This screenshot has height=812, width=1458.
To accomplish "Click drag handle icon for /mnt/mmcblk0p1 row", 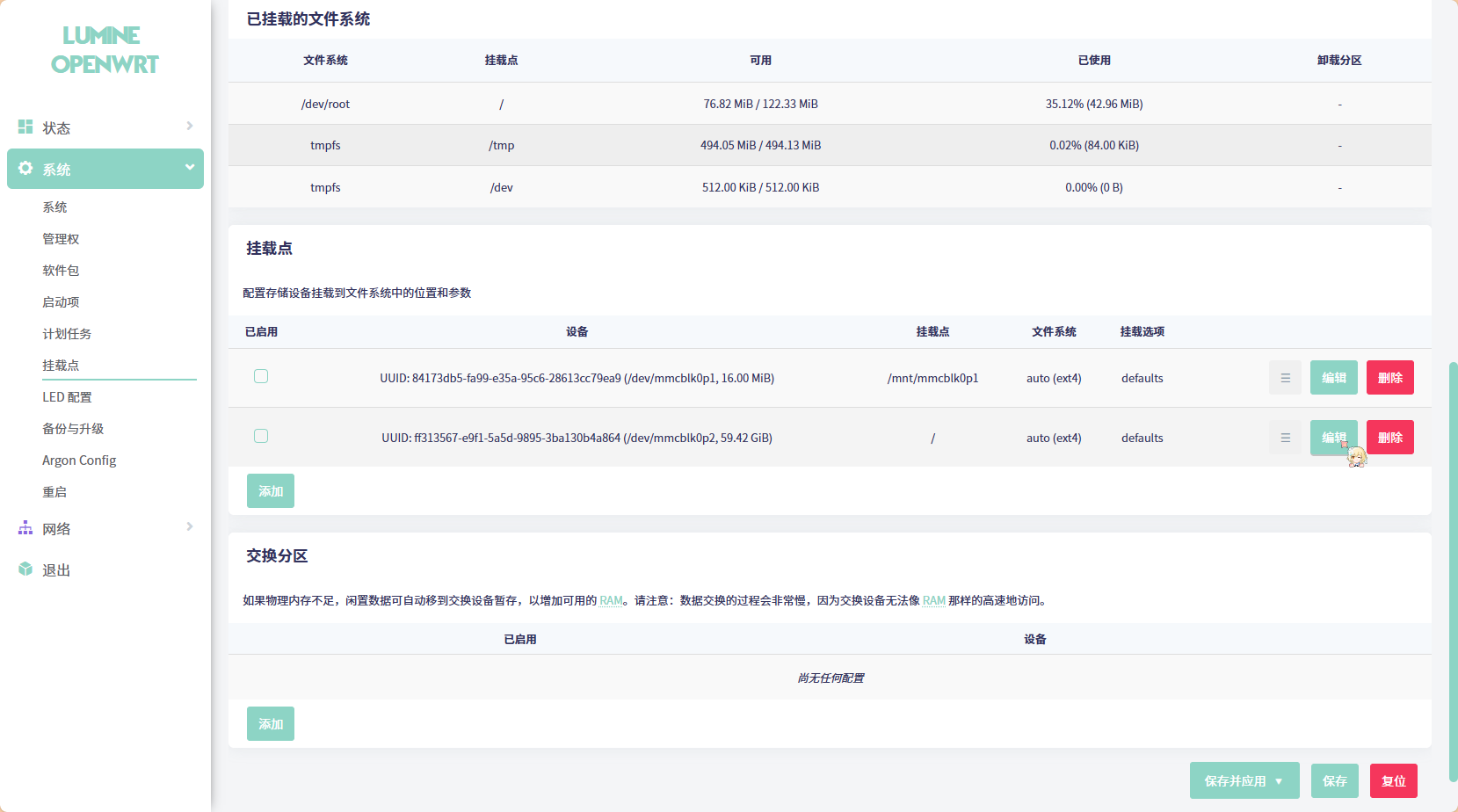I will [x=1285, y=378].
